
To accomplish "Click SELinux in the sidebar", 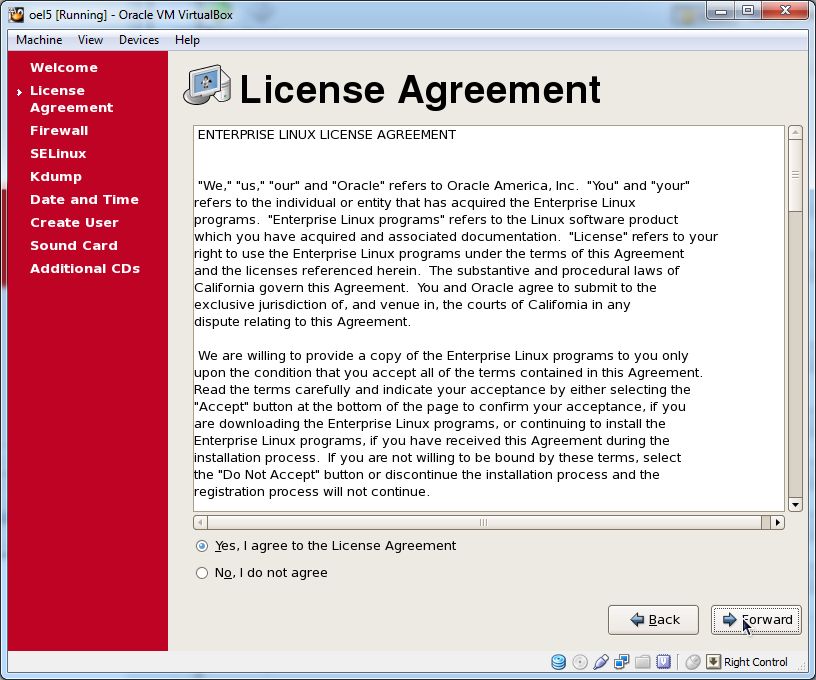I will (58, 153).
